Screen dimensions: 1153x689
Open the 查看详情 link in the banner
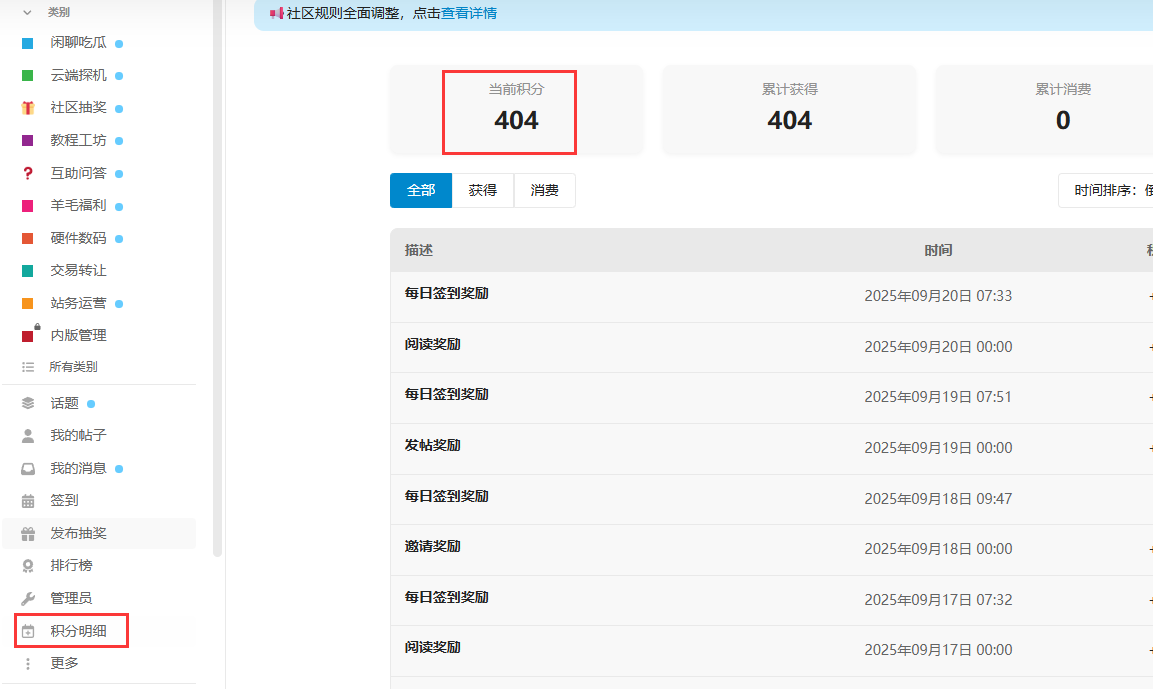[x=469, y=13]
